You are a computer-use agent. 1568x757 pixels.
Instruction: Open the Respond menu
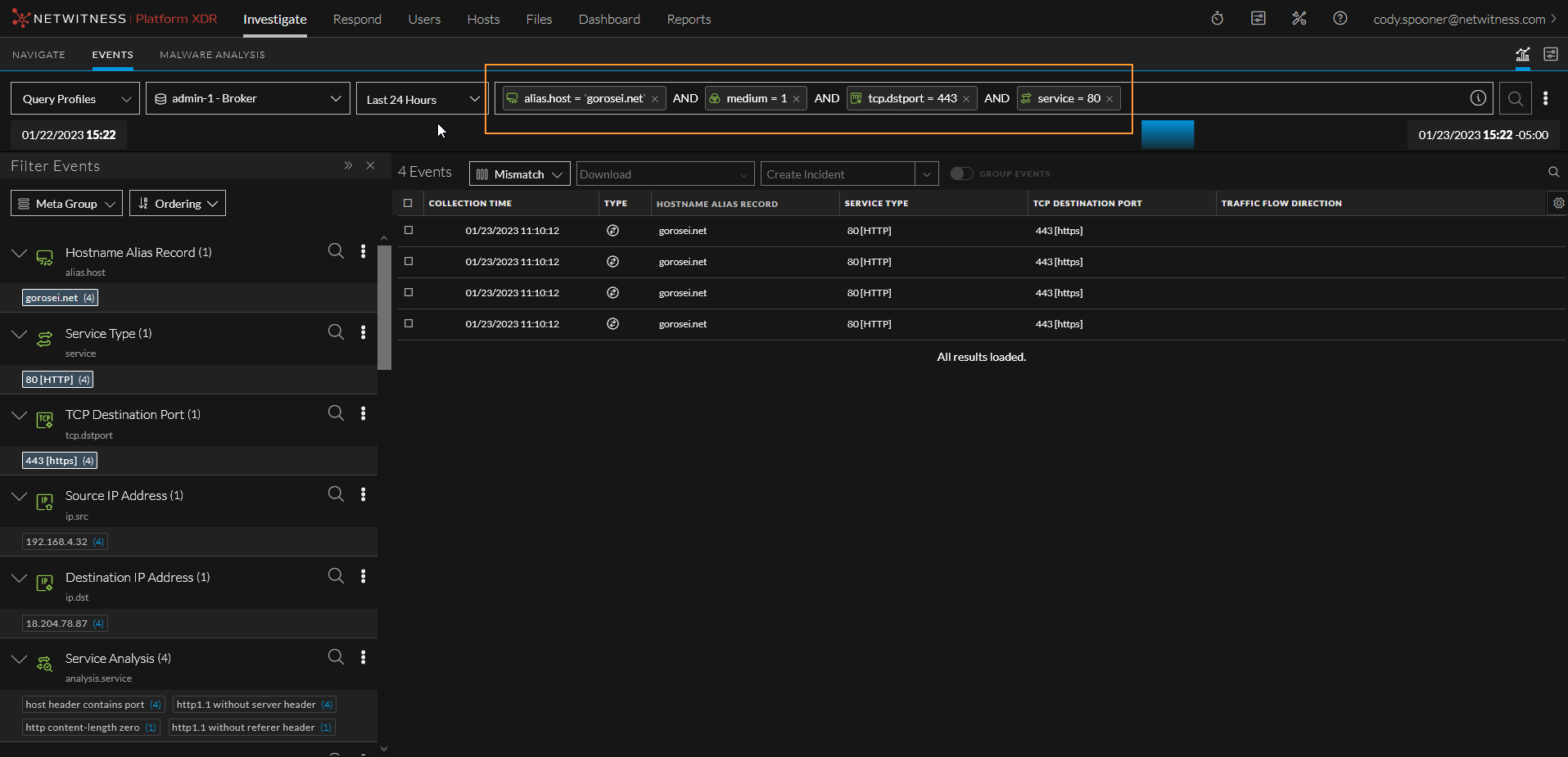pyautogui.click(x=357, y=19)
